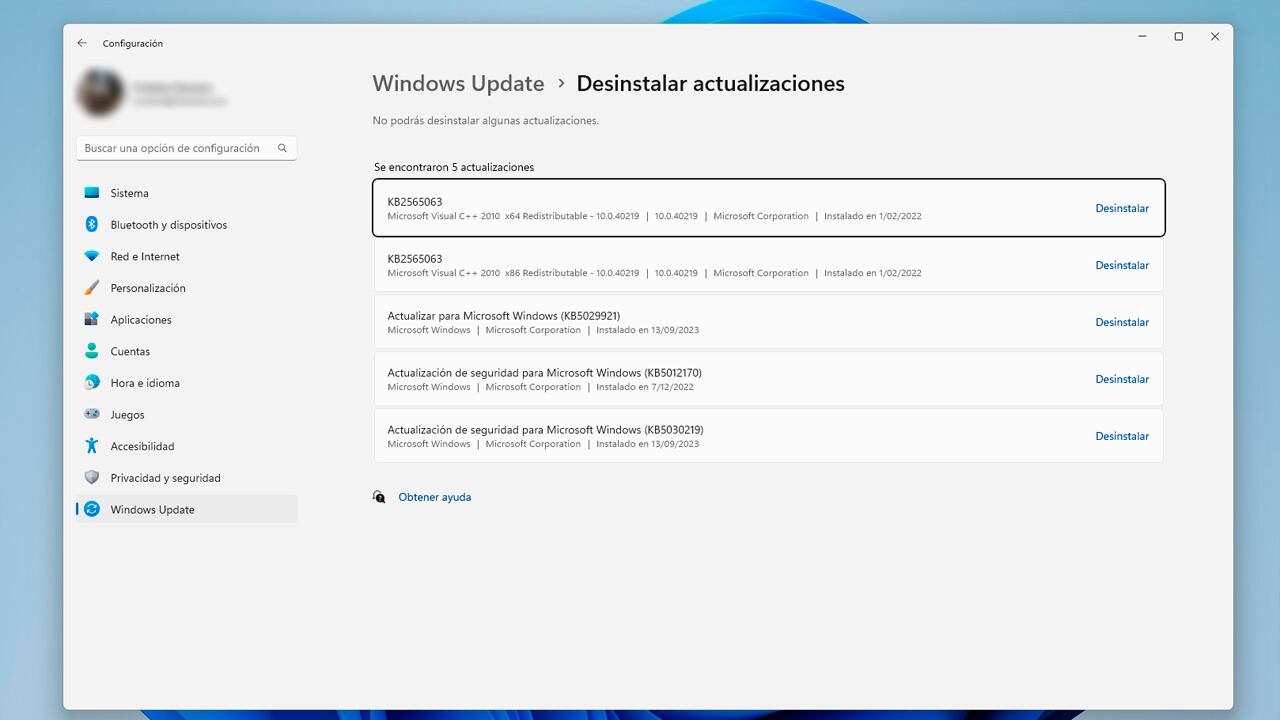Click the Windows Update breadcrumb link

[x=458, y=84]
